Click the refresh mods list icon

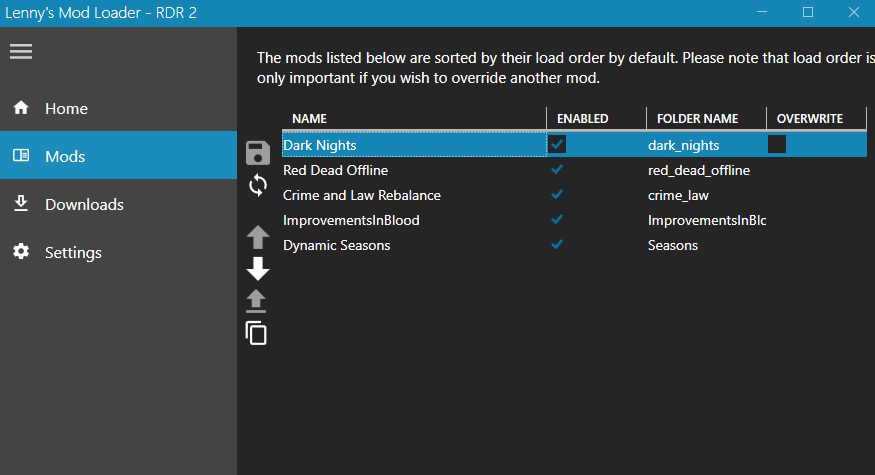[258, 185]
